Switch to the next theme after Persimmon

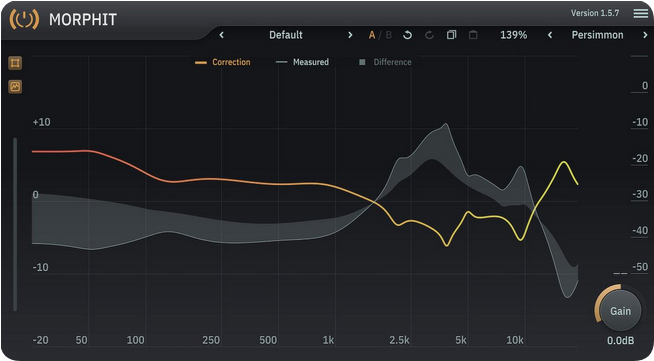(645, 35)
